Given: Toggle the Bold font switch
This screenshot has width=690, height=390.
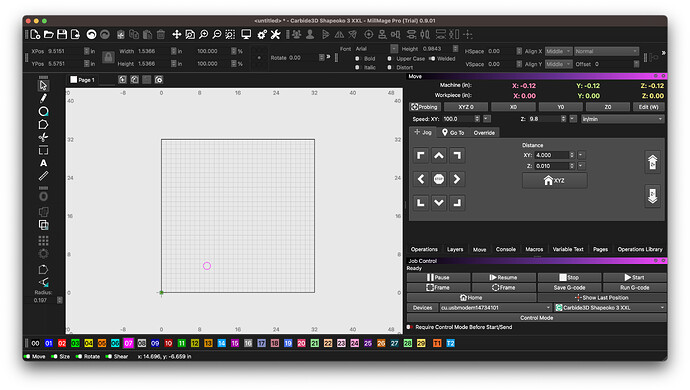Looking at the screenshot, I should coord(357,59).
